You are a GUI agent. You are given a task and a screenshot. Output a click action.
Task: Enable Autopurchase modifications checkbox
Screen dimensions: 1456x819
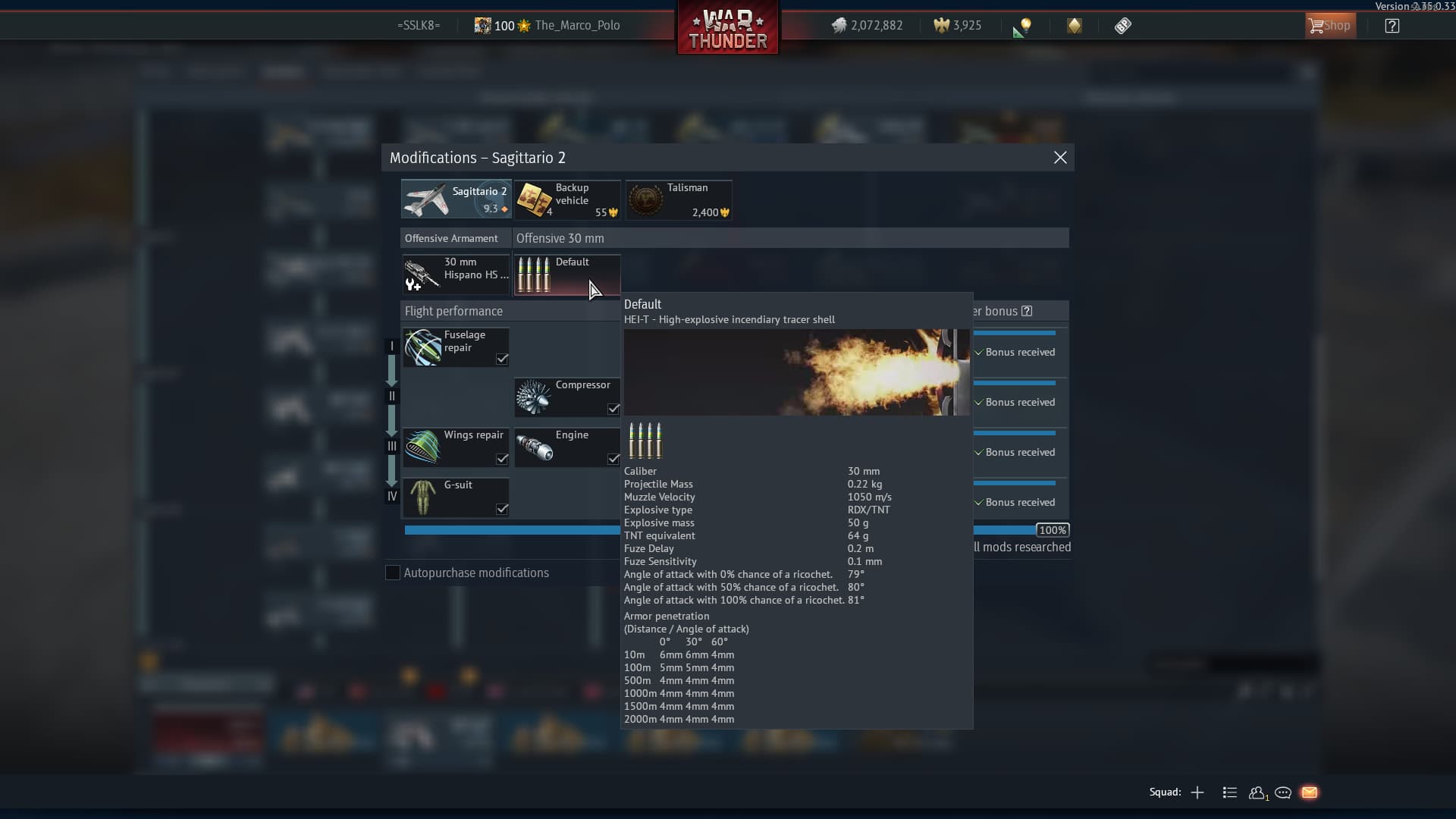tap(393, 573)
